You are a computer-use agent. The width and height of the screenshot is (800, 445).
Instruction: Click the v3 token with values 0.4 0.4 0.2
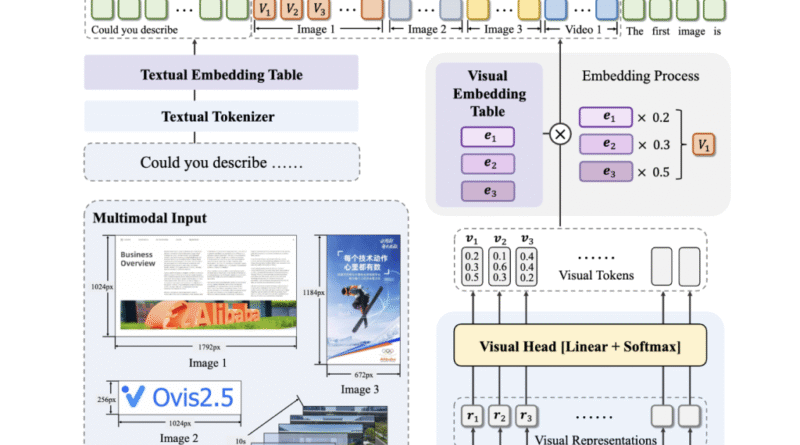527,266
